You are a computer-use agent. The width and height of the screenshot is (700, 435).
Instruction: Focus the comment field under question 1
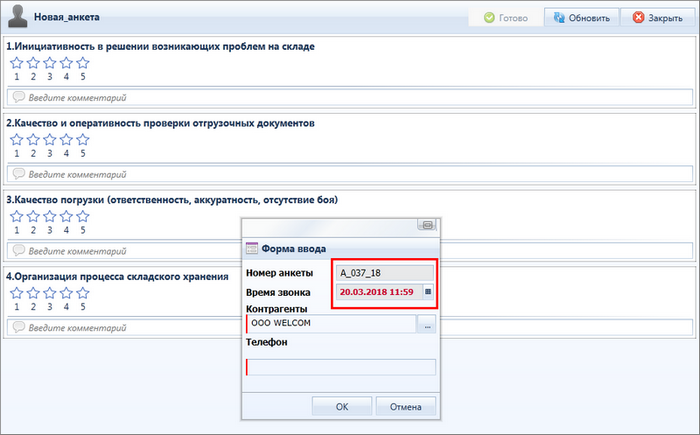coord(350,97)
